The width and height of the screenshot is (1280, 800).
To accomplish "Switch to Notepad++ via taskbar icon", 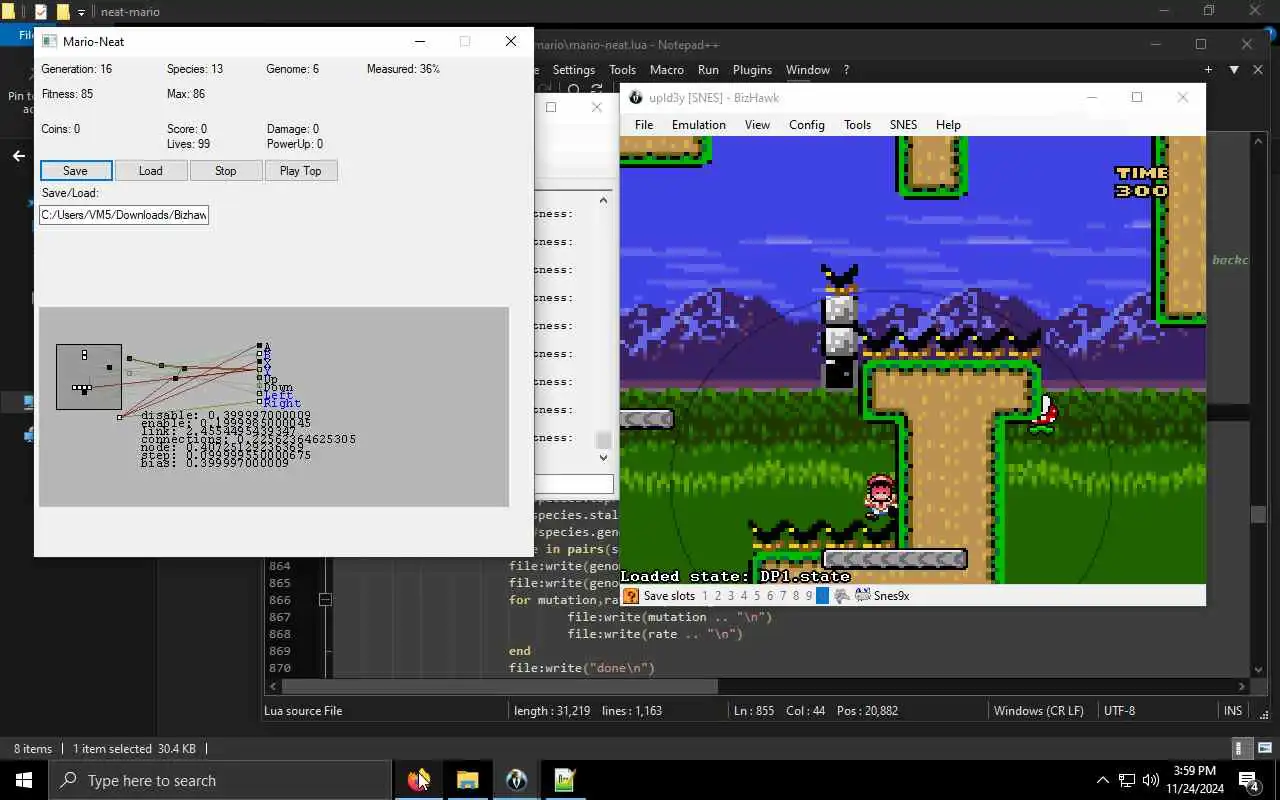I will point(565,780).
